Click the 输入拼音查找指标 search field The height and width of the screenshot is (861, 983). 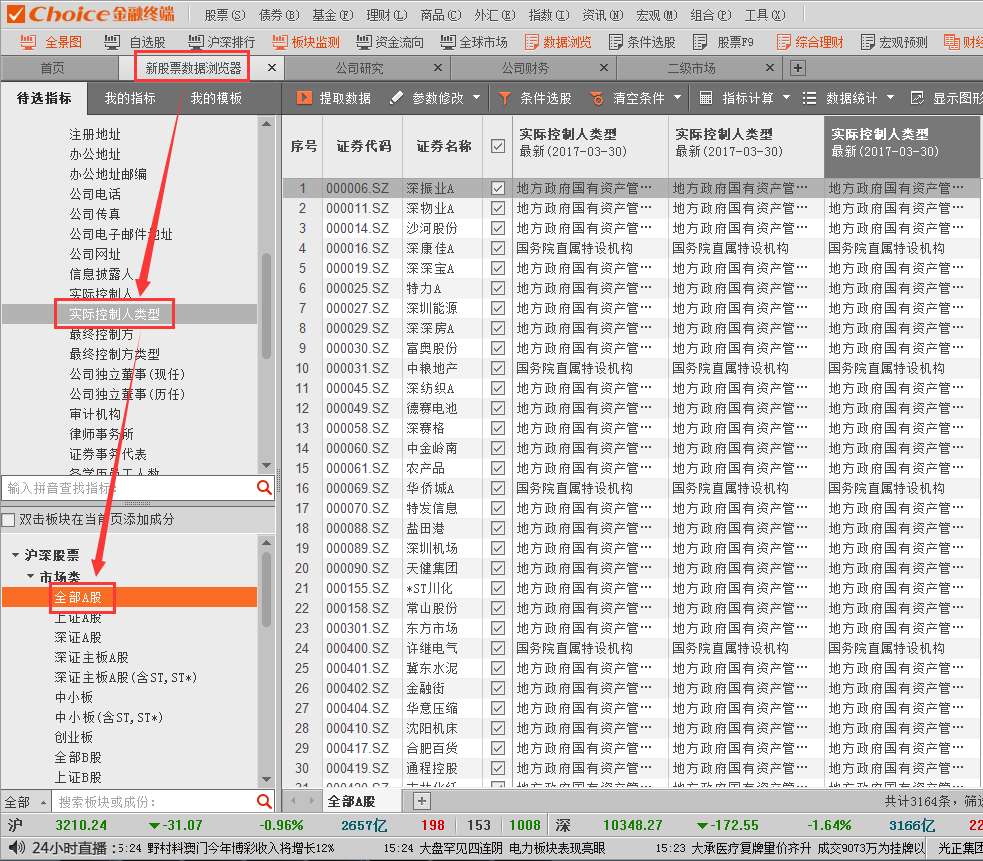coord(126,488)
